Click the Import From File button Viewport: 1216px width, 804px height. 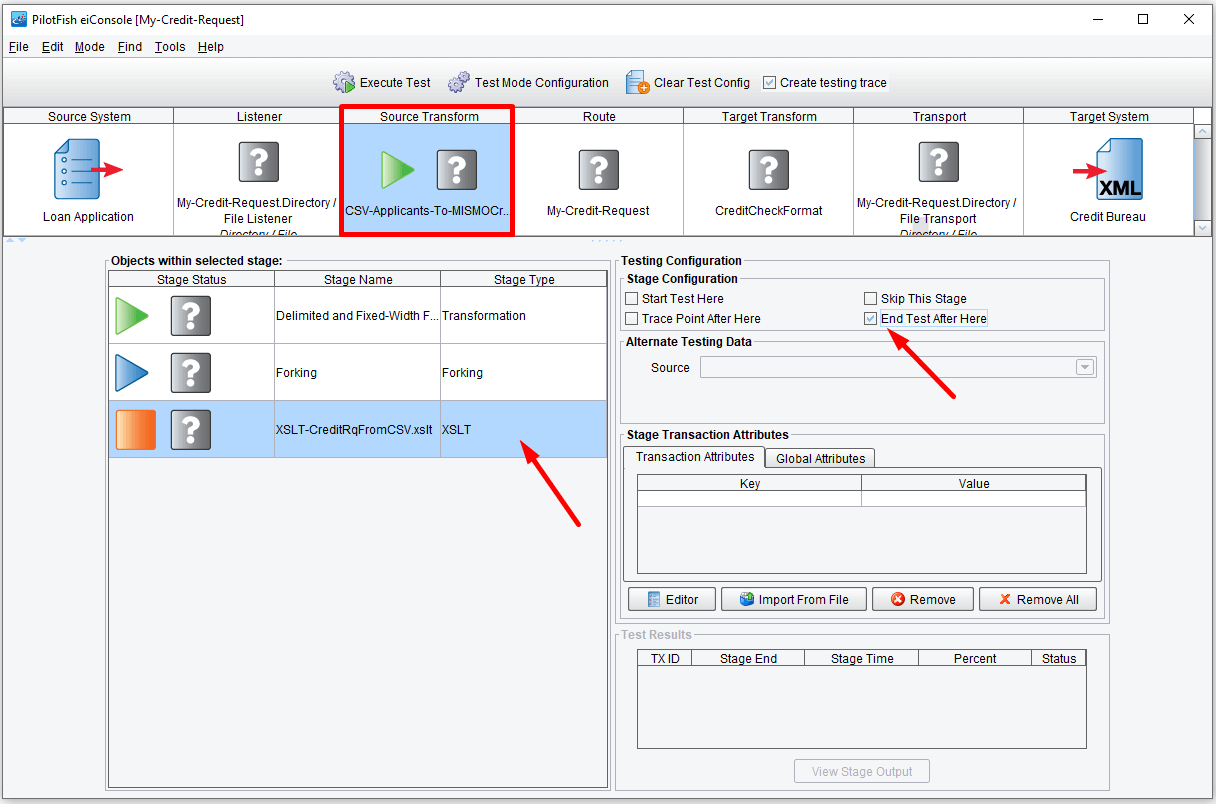[794, 599]
